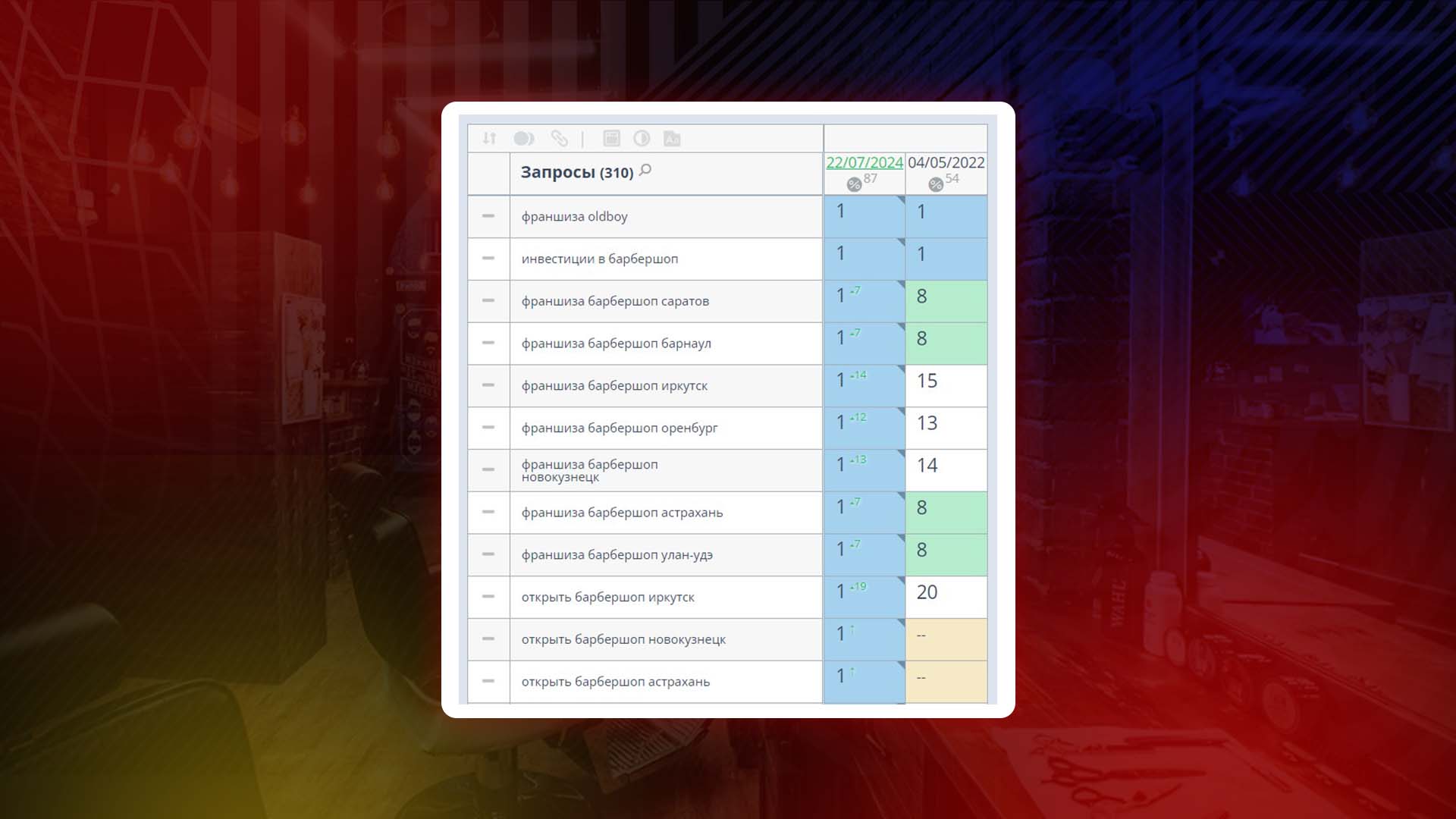
Task: Collapse row франшиза oldboy with minus
Action: (488, 216)
